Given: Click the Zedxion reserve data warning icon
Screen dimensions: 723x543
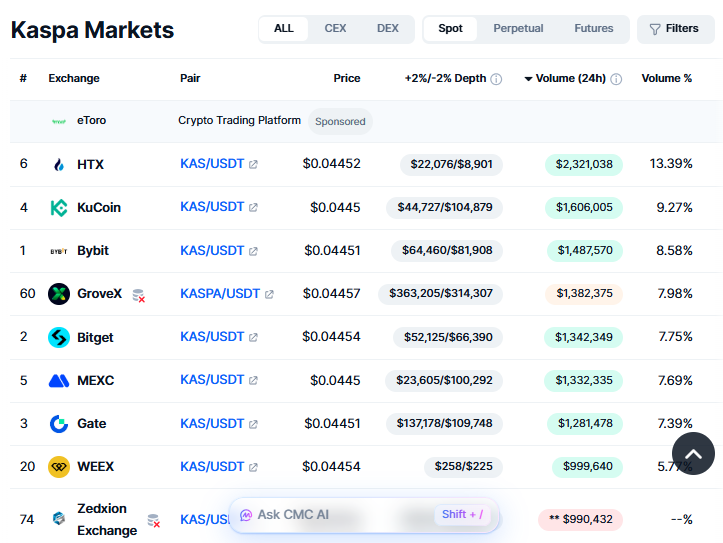Looking at the screenshot, I should [x=154, y=520].
